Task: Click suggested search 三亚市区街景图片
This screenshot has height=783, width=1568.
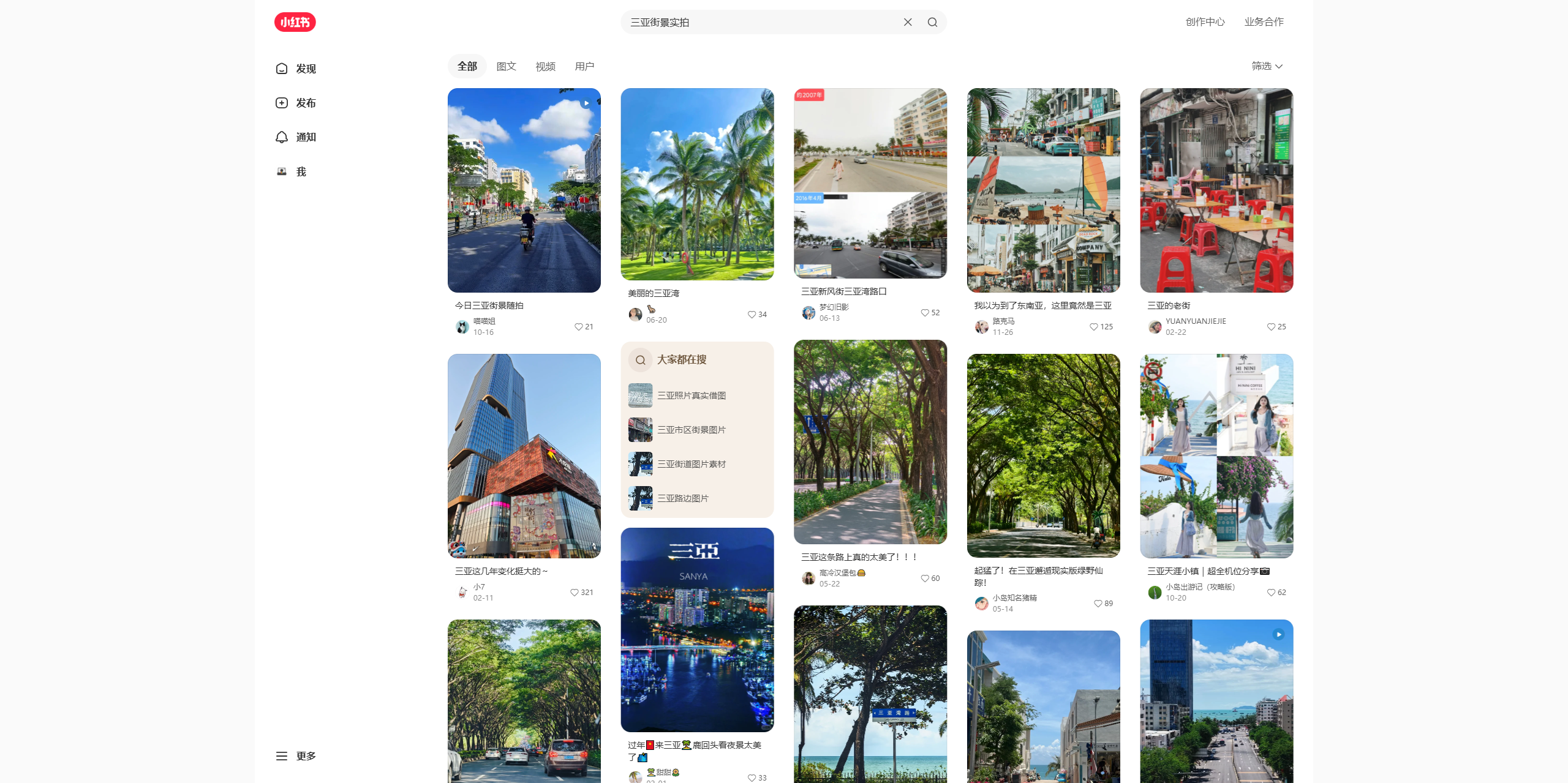Action: 691,430
